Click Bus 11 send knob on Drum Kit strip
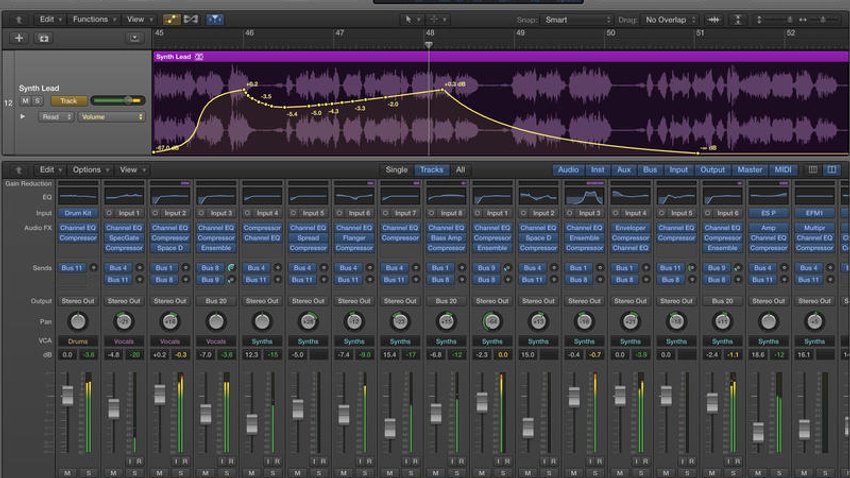Viewport: 850px width, 478px height. pos(93,268)
